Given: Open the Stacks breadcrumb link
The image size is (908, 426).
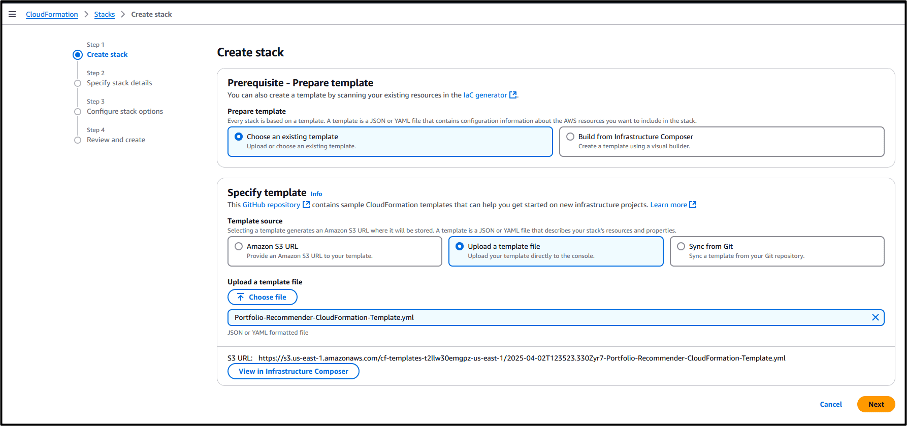Looking at the screenshot, I should point(104,16).
